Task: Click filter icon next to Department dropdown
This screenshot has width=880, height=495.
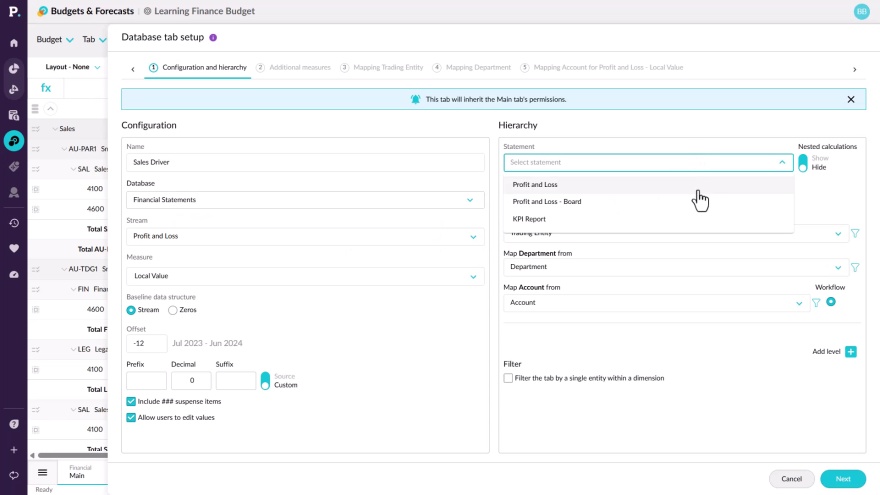Action: [855, 268]
